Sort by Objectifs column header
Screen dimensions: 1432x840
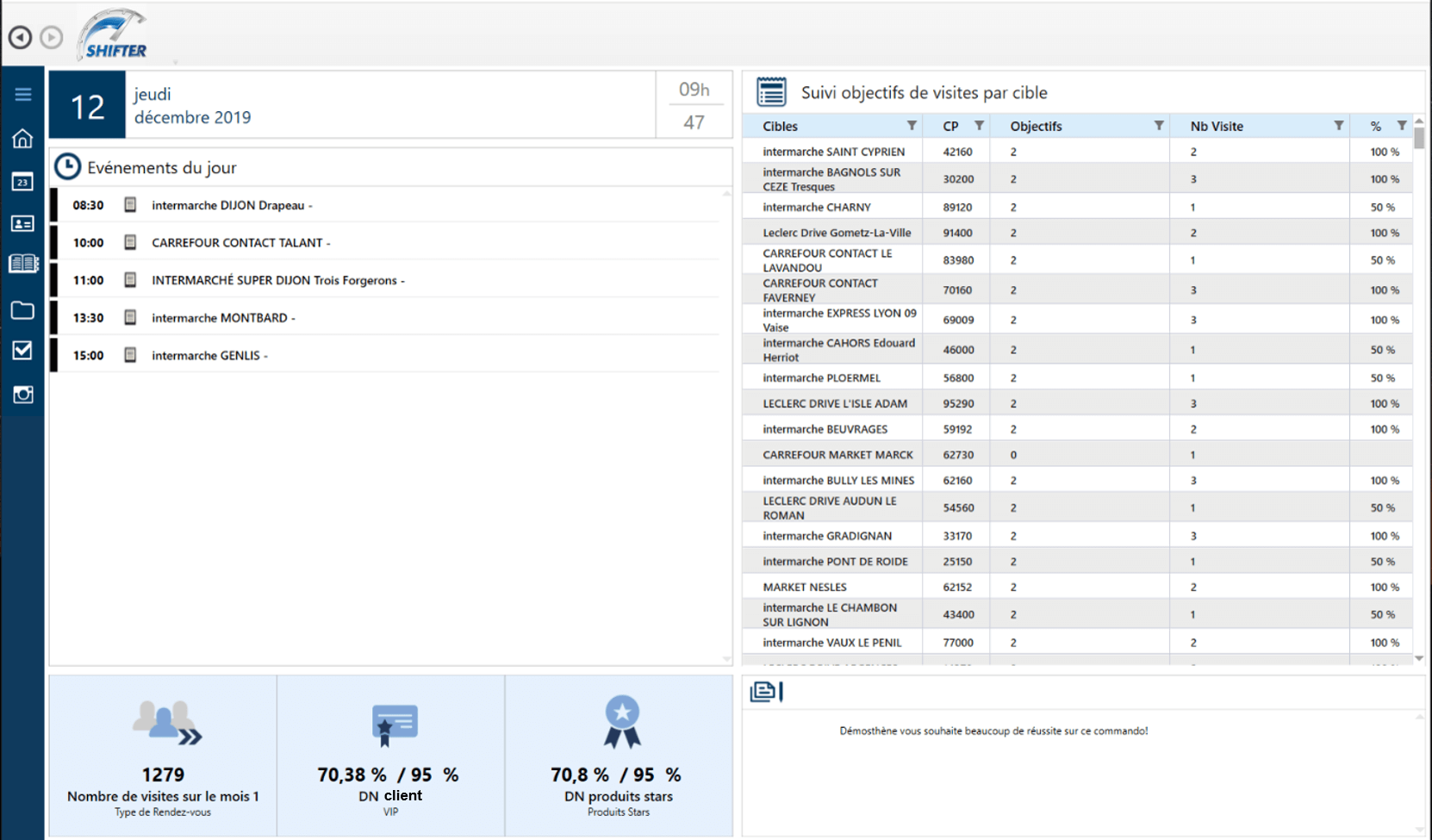click(1036, 126)
